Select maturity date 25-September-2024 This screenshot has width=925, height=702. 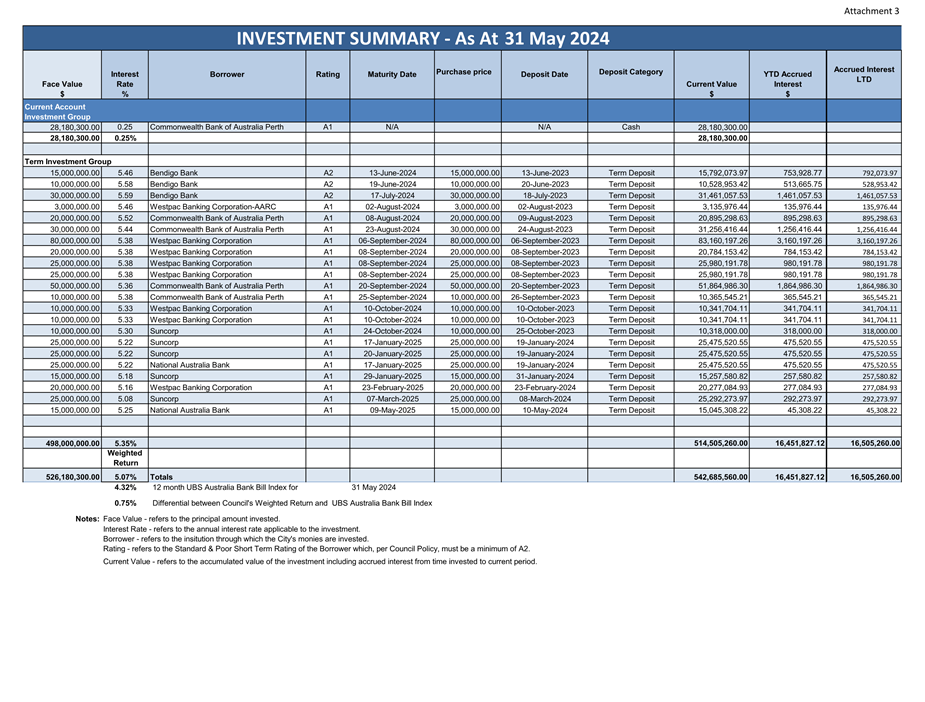coord(392,297)
